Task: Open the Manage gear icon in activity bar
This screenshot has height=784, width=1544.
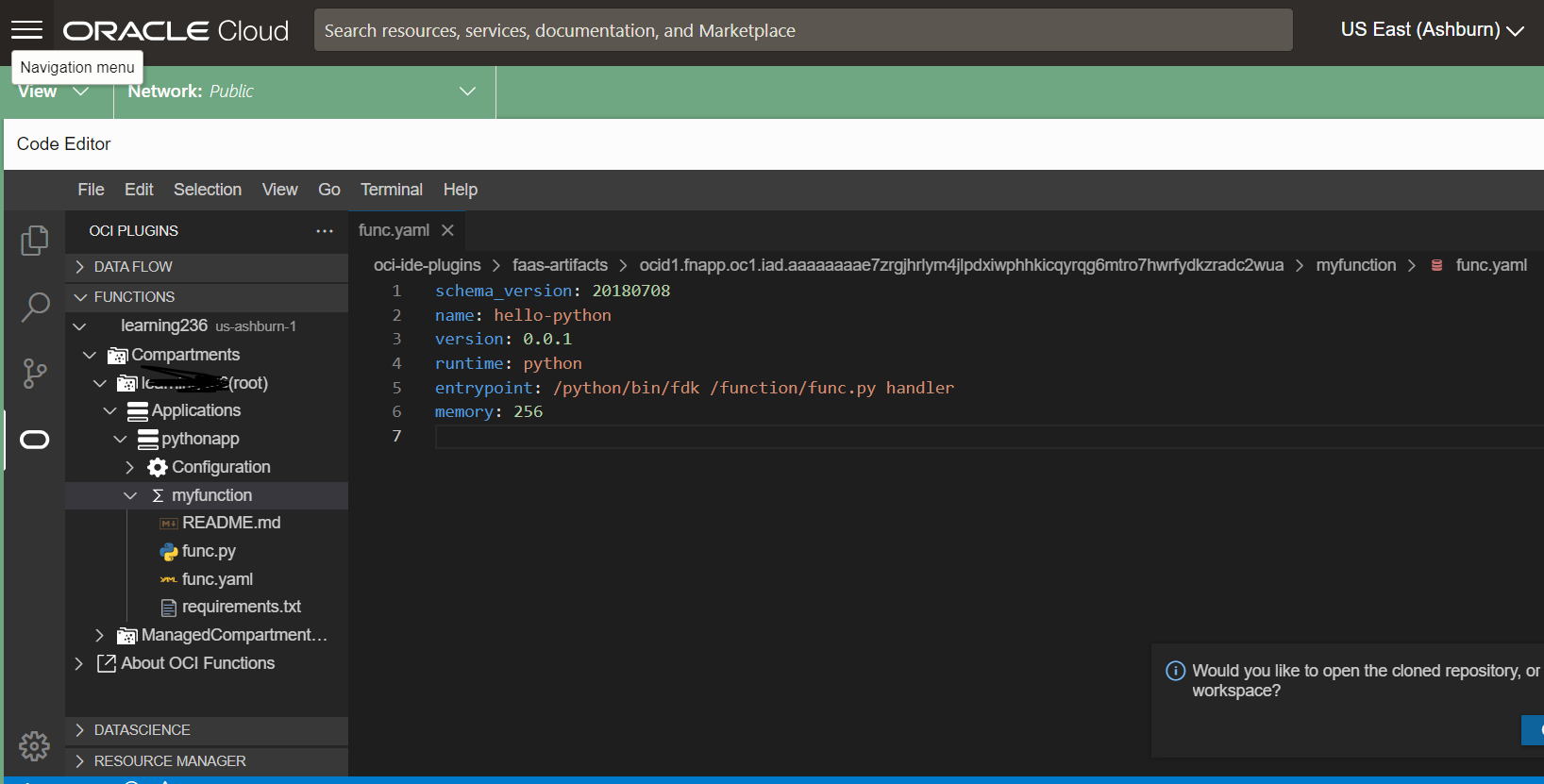Action: [35, 746]
